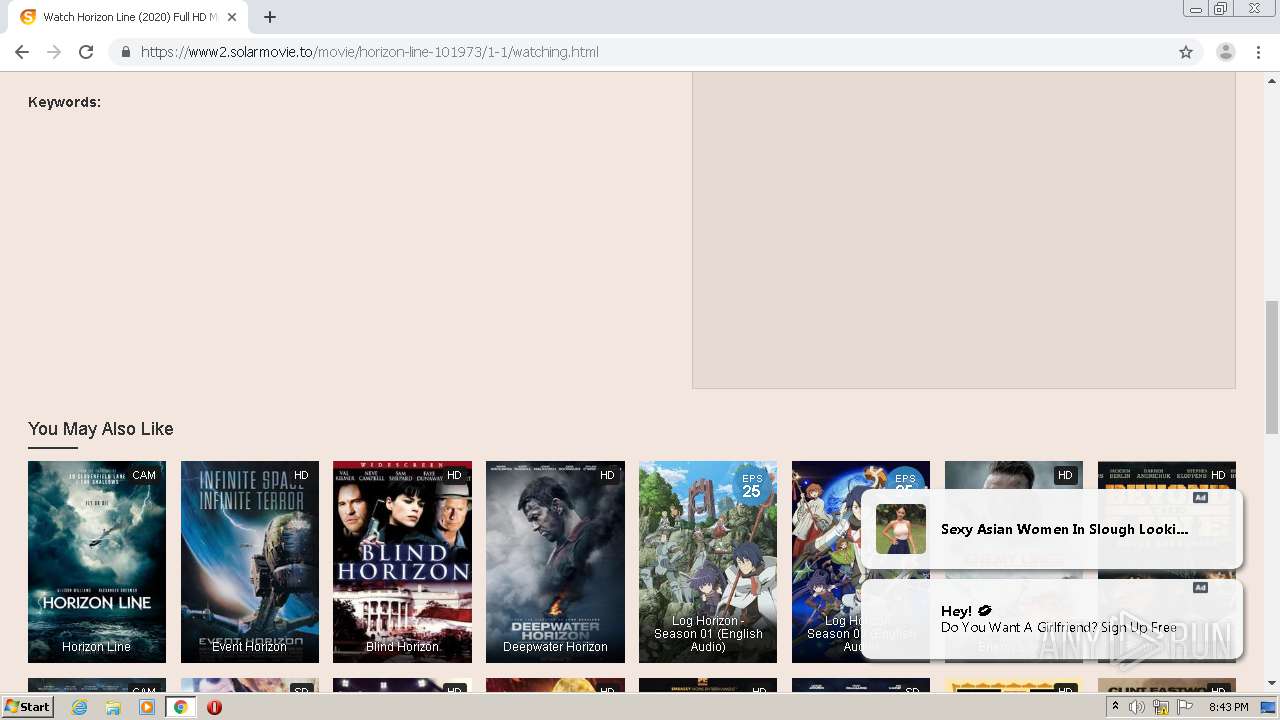This screenshot has width=1280, height=720.
Task: Click the scrollbar up arrow
Action: [x=1272, y=79]
